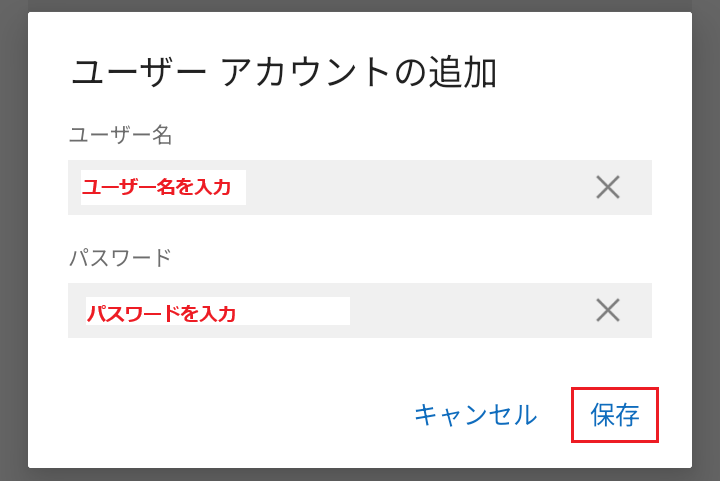
Task: Click the dimmed backdrop right of the dialog
Action: click(x=706, y=240)
